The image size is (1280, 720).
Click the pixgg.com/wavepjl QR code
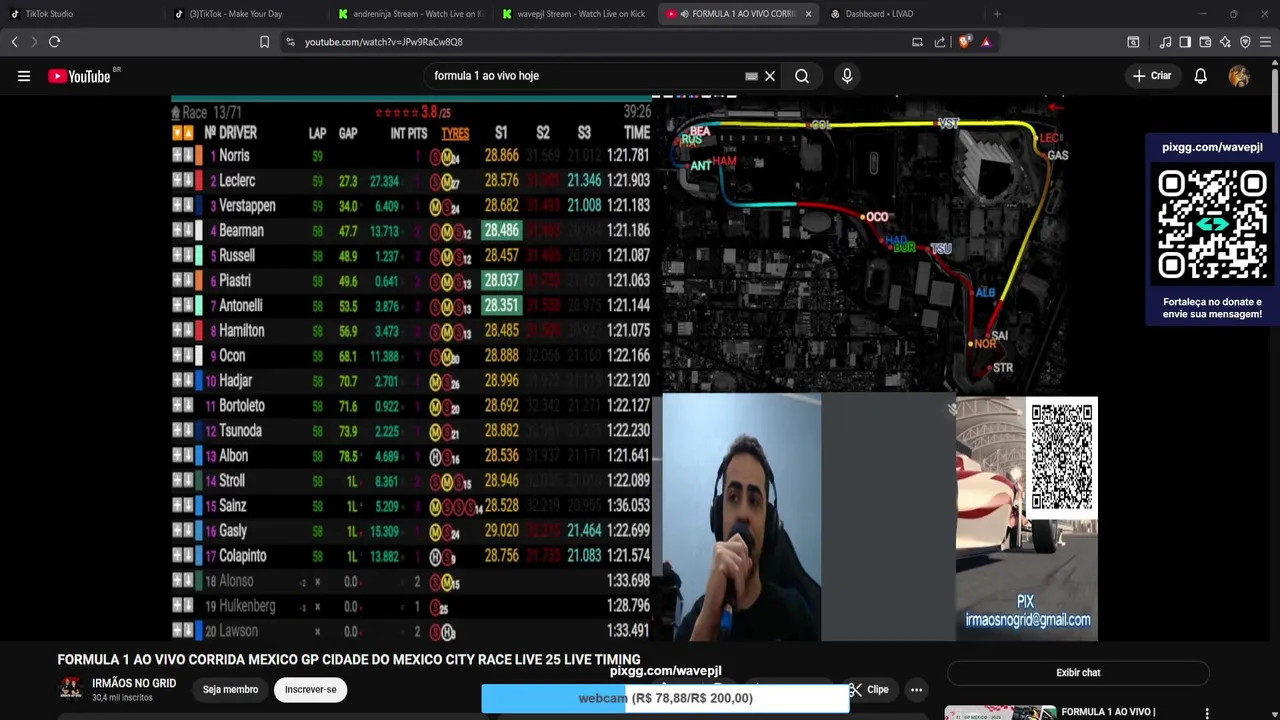[x=1212, y=225]
